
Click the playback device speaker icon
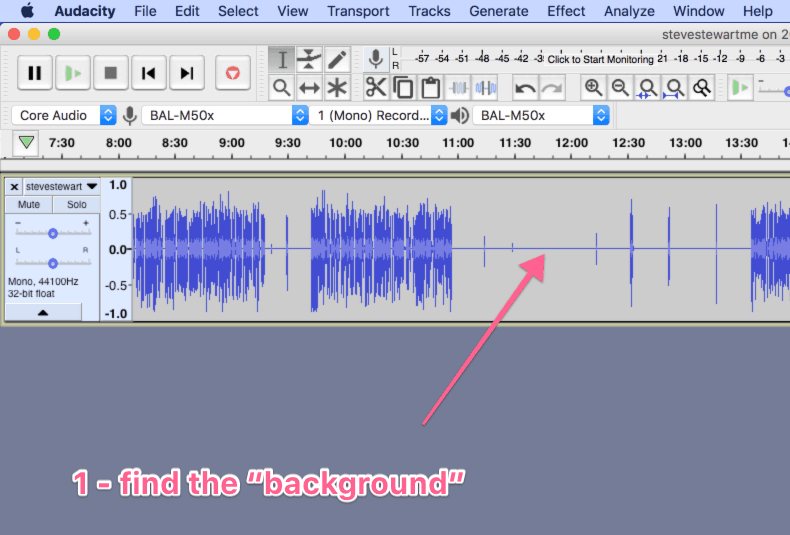pyautogui.click(x=459, y=115)
